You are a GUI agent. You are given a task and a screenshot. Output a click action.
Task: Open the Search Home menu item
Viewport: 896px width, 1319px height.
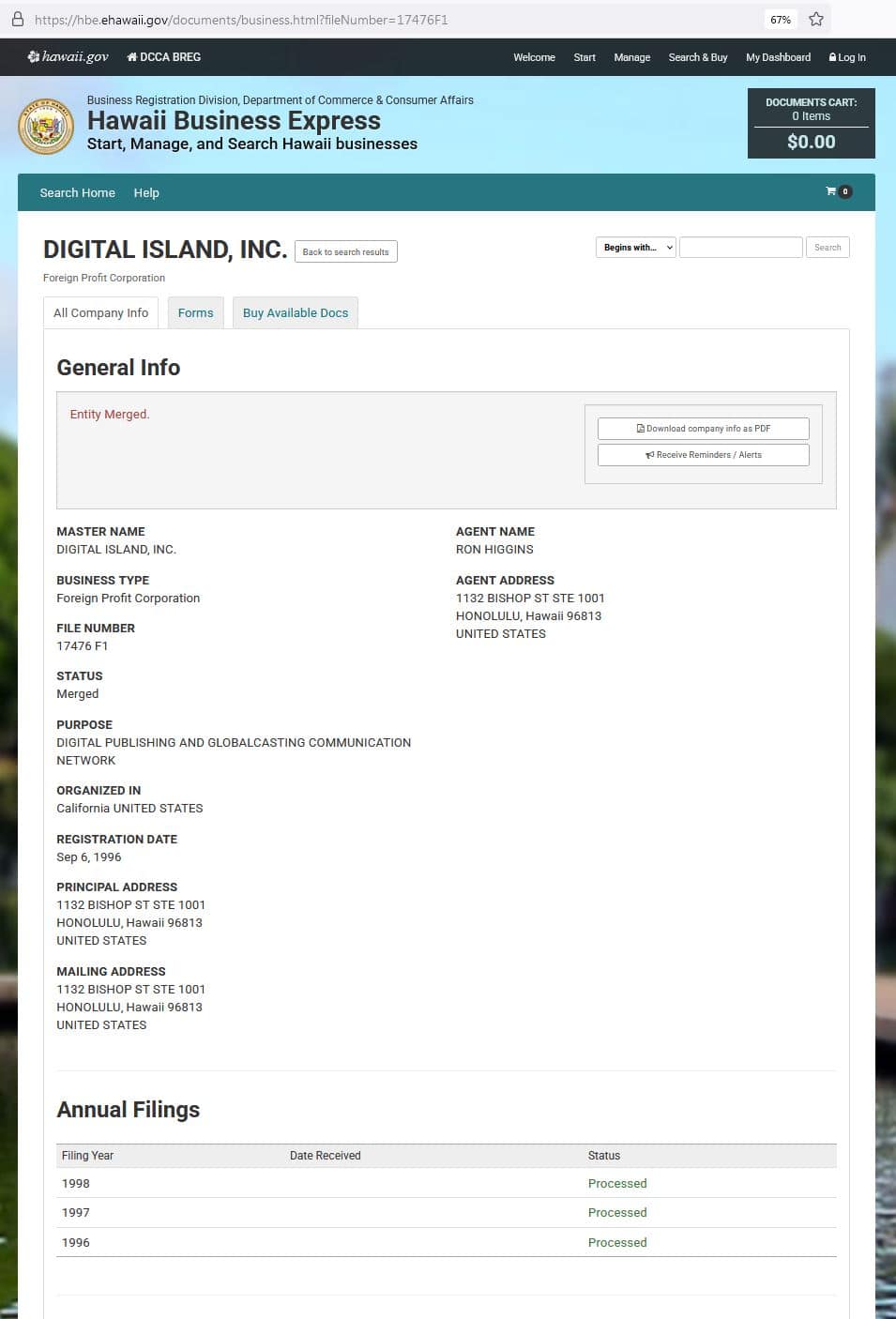(x=77, y=192)
